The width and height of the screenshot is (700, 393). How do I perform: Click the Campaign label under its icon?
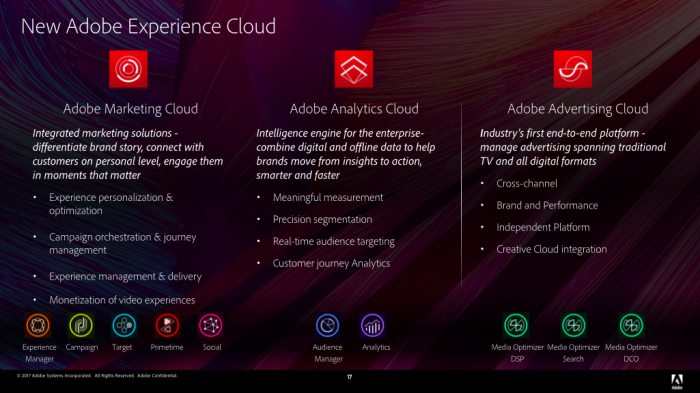(82, 347)
